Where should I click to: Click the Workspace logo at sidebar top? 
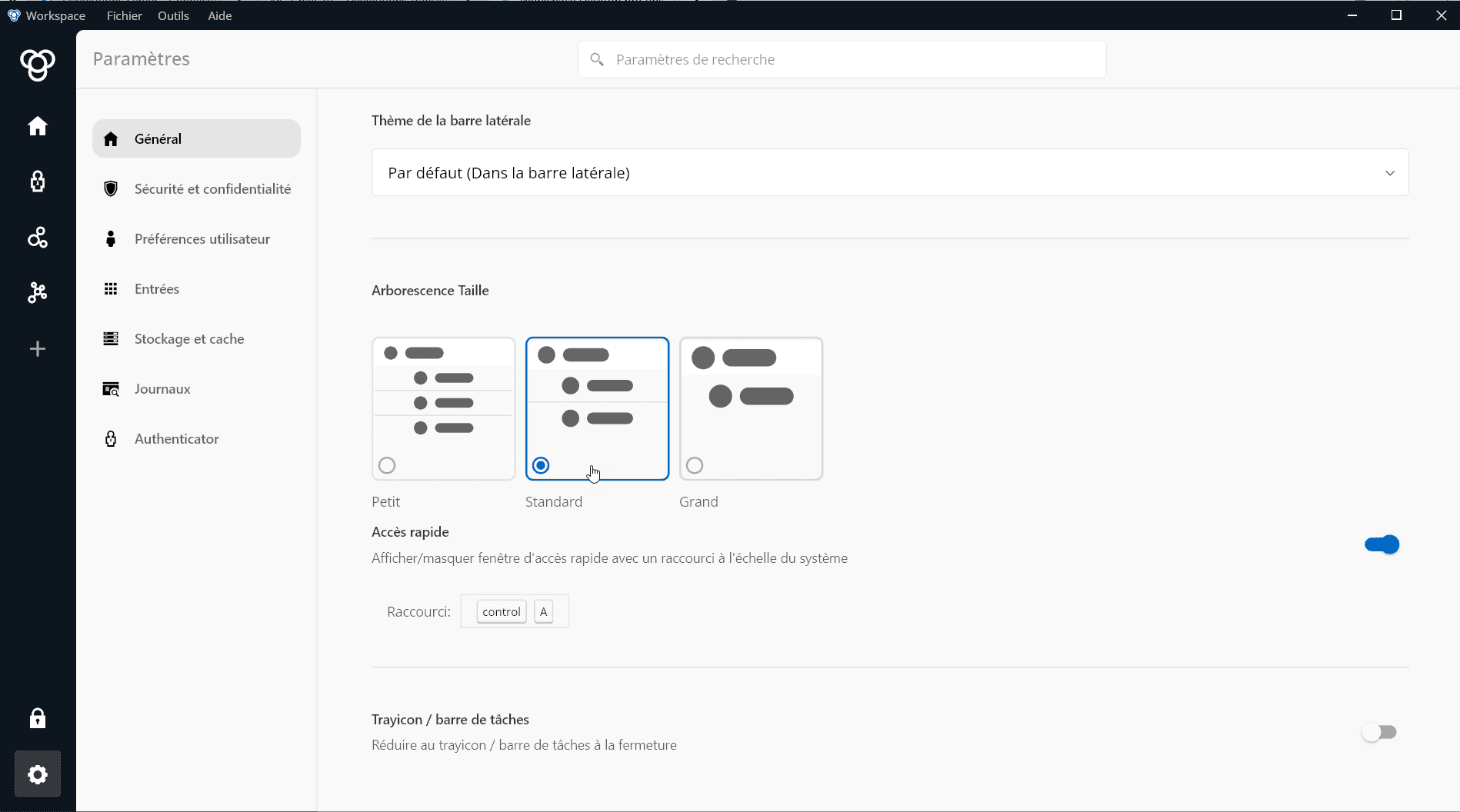coord(38,65)
